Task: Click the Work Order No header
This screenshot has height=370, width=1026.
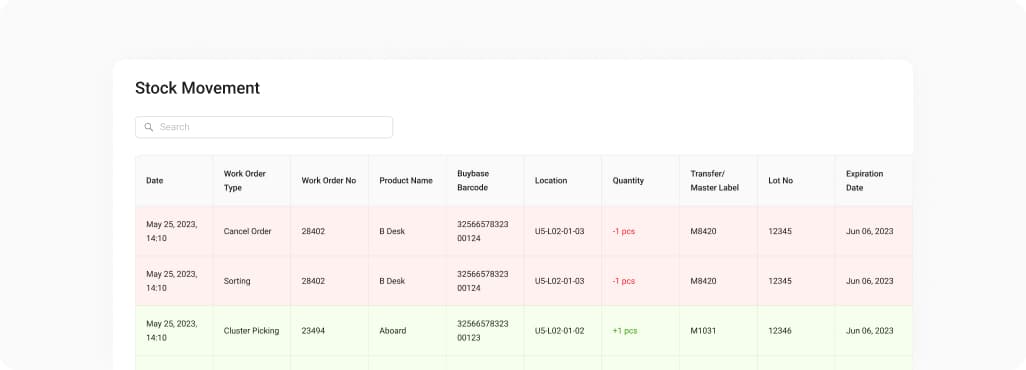Action: click(x=328, y=181)
